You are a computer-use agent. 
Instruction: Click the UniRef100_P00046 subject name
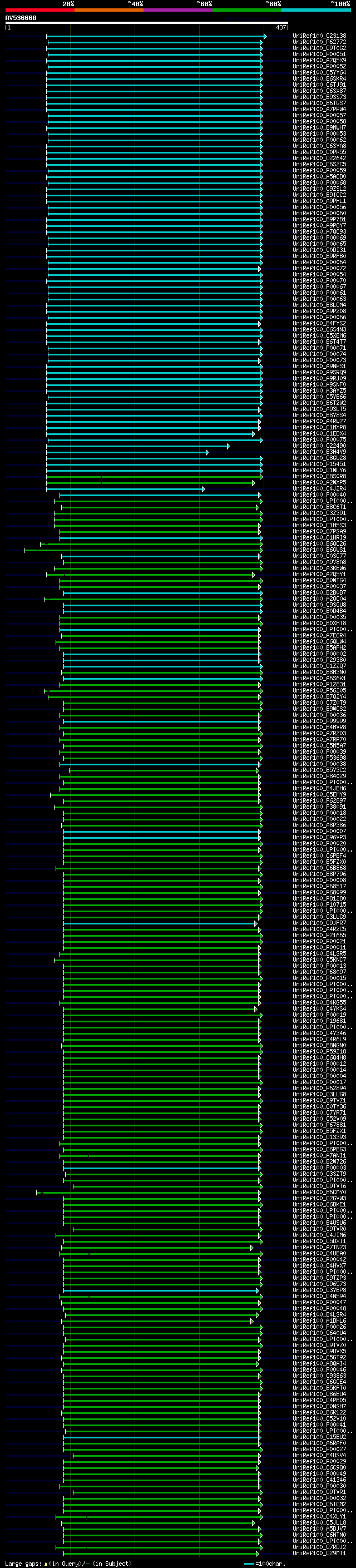click(x=319, y=1369)
